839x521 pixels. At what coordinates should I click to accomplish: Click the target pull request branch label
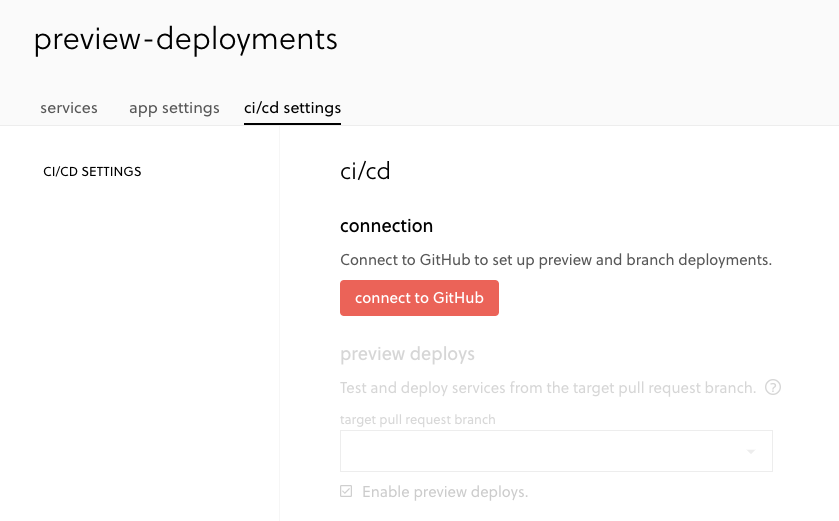[x=417, y=419]
